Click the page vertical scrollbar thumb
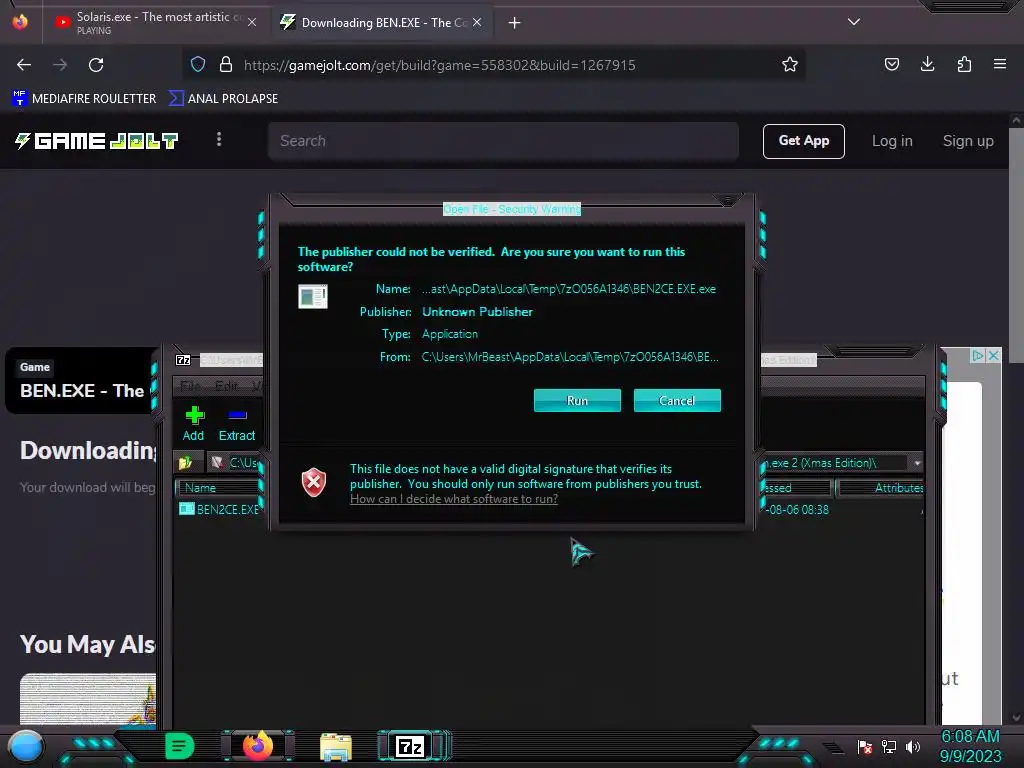Viewport: 1024px width, 768px height. [x=1016, y=245]
